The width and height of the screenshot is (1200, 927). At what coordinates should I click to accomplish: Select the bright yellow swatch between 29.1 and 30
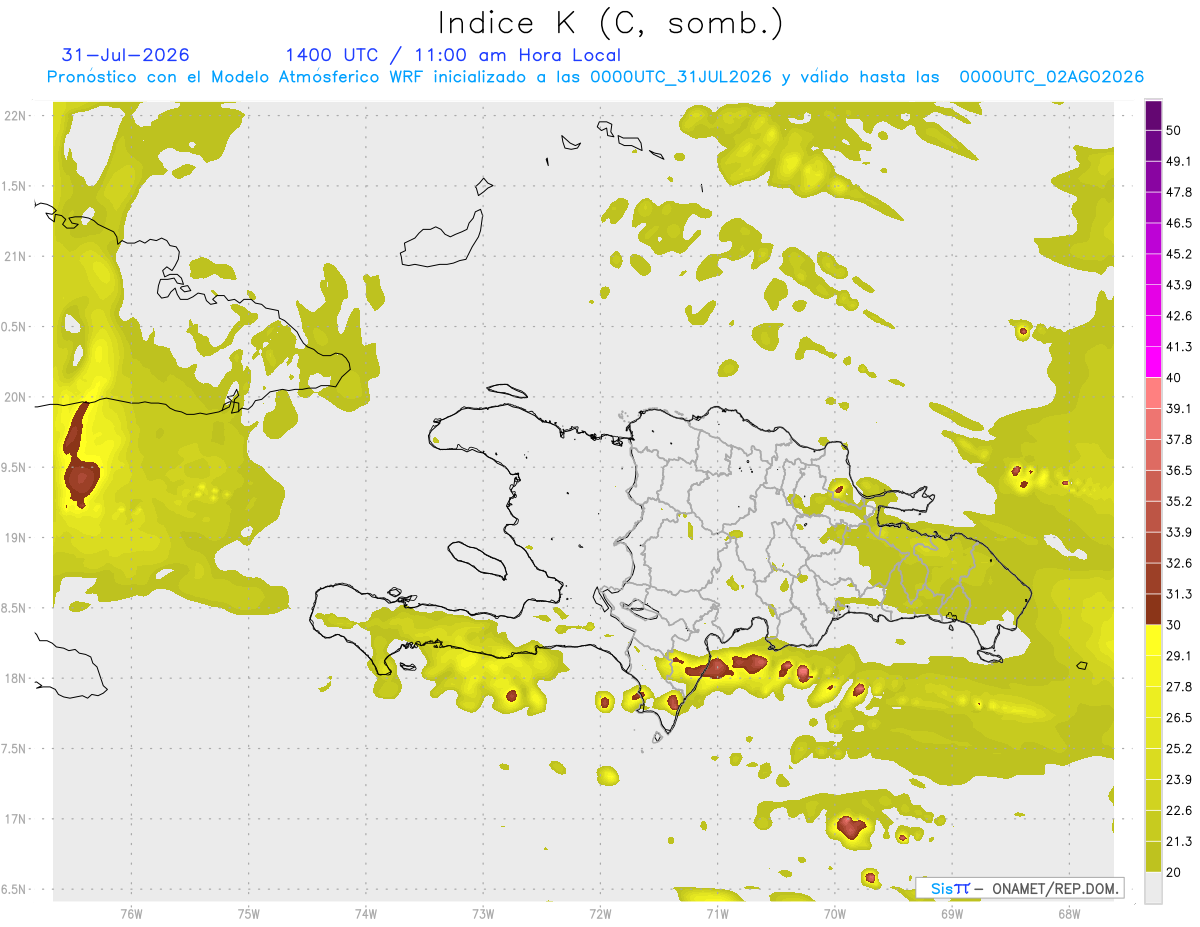click(x=1153, y=640)
